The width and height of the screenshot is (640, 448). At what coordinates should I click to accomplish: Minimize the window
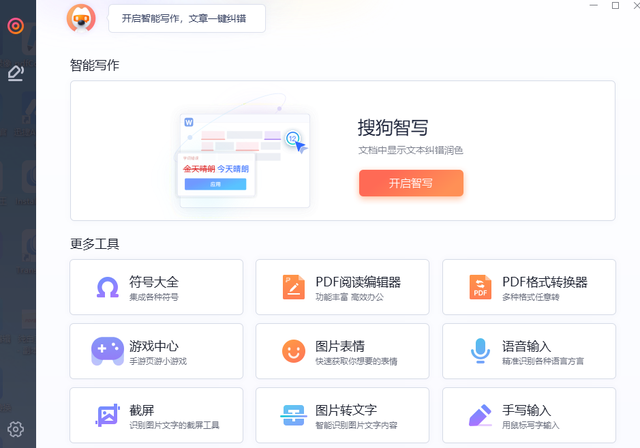(x=594, y=5)
